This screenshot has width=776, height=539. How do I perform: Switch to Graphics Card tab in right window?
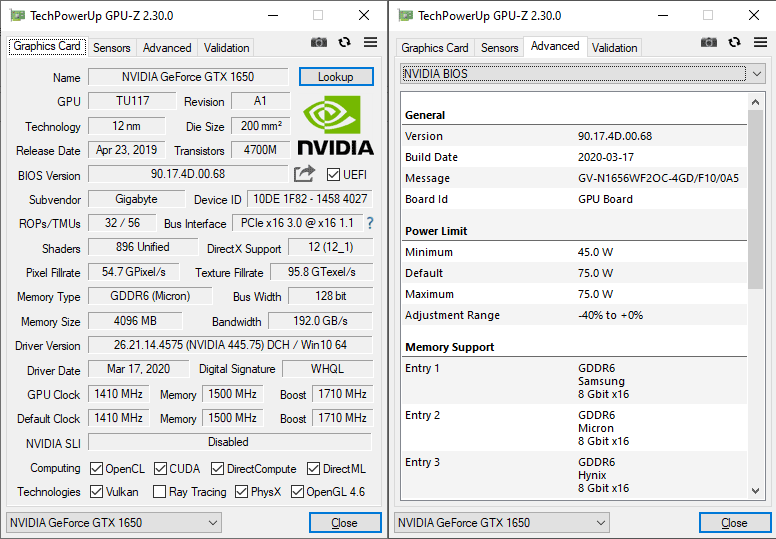click(x=435, y=48)
